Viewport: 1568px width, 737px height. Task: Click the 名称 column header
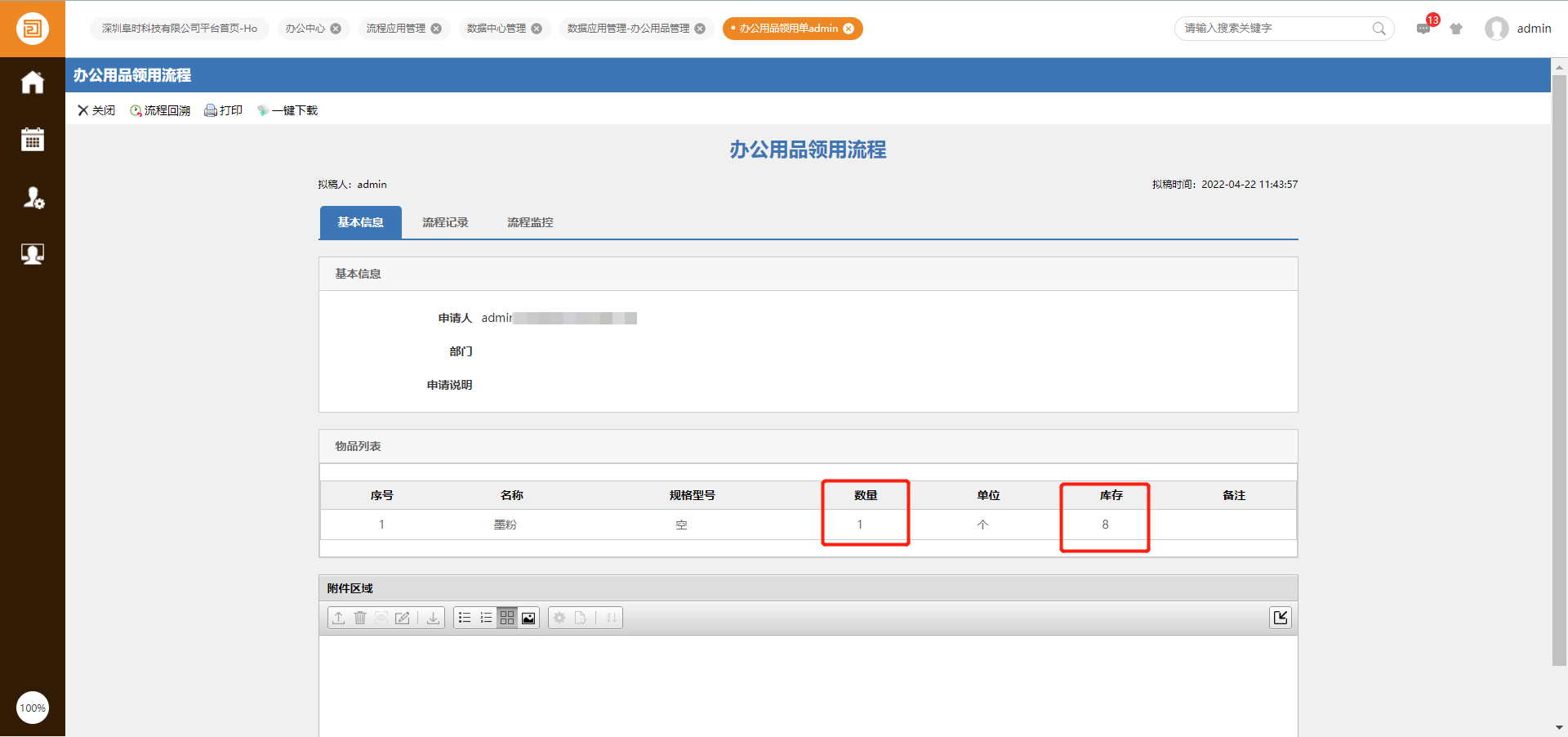click(512, 495)
